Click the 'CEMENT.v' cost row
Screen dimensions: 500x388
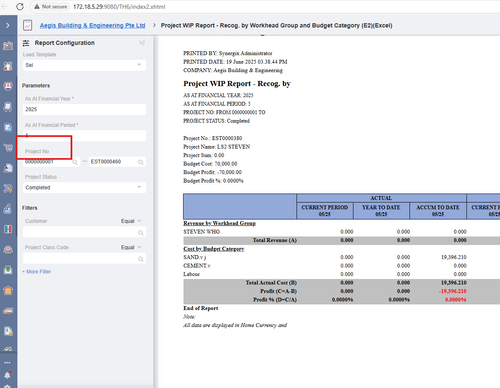(197, 266)
